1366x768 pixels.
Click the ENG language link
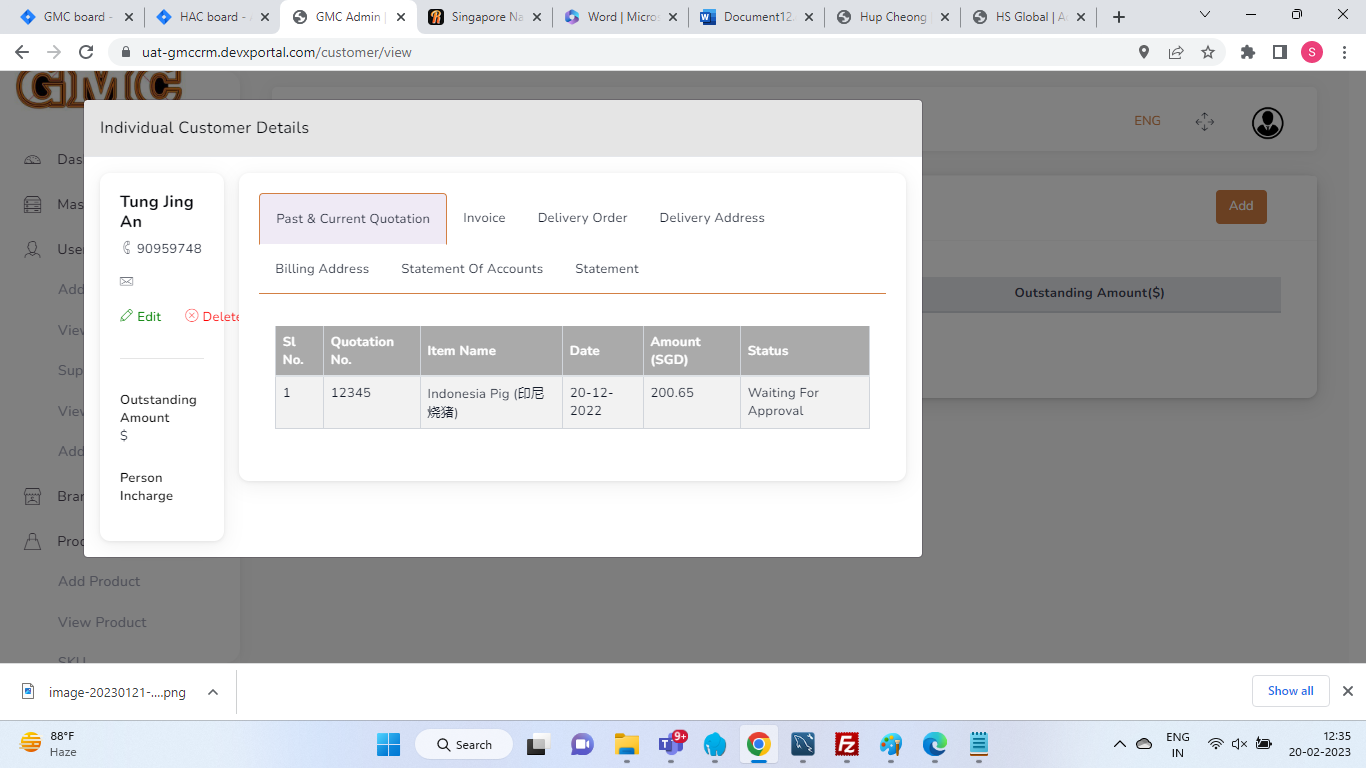(1147, 121)
